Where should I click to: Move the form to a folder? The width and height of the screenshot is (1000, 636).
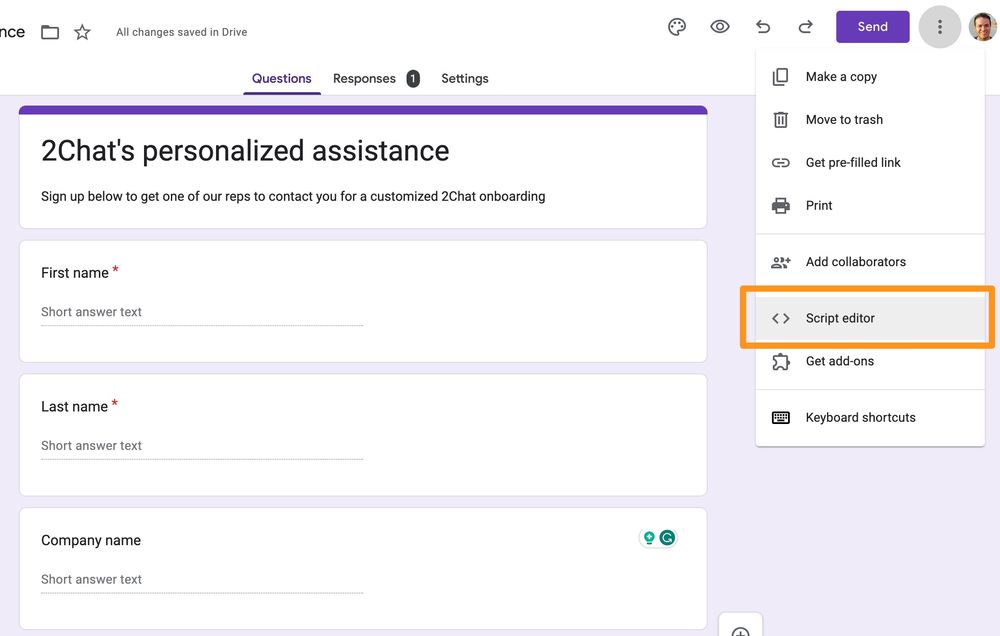(50, 31)
